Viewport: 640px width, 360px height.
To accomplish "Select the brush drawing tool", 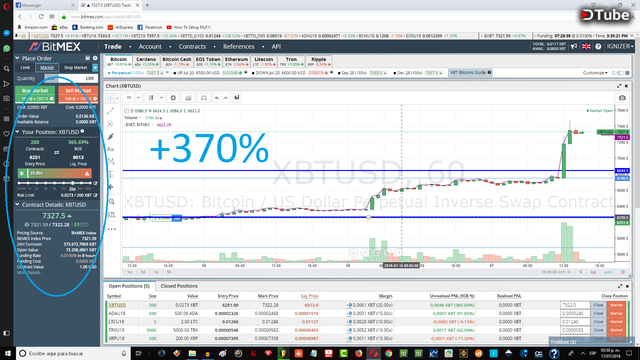I will (110, 136).
